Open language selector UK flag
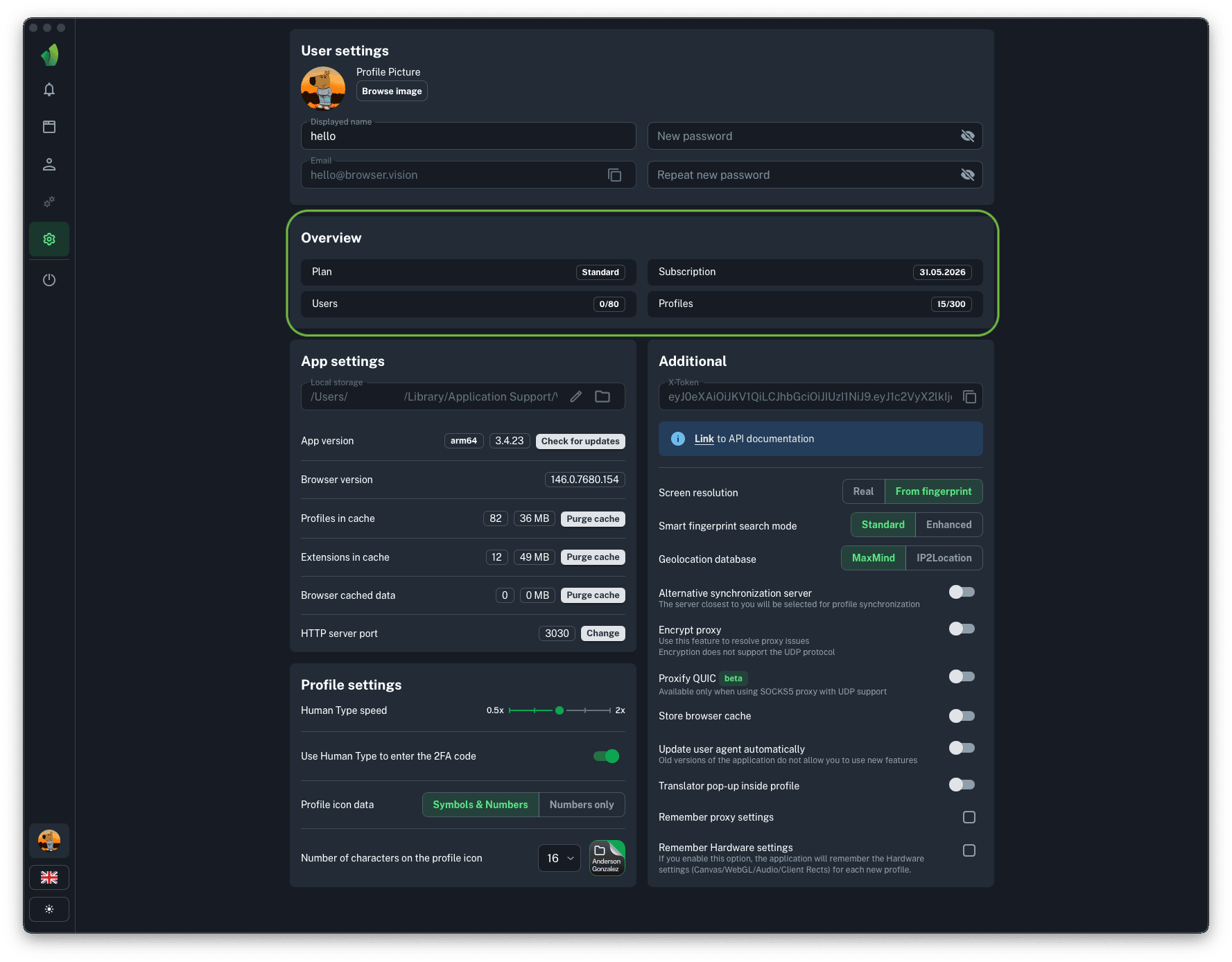Screen dimensions: 1232x962 pyautogui.click(x=49, y=877)
